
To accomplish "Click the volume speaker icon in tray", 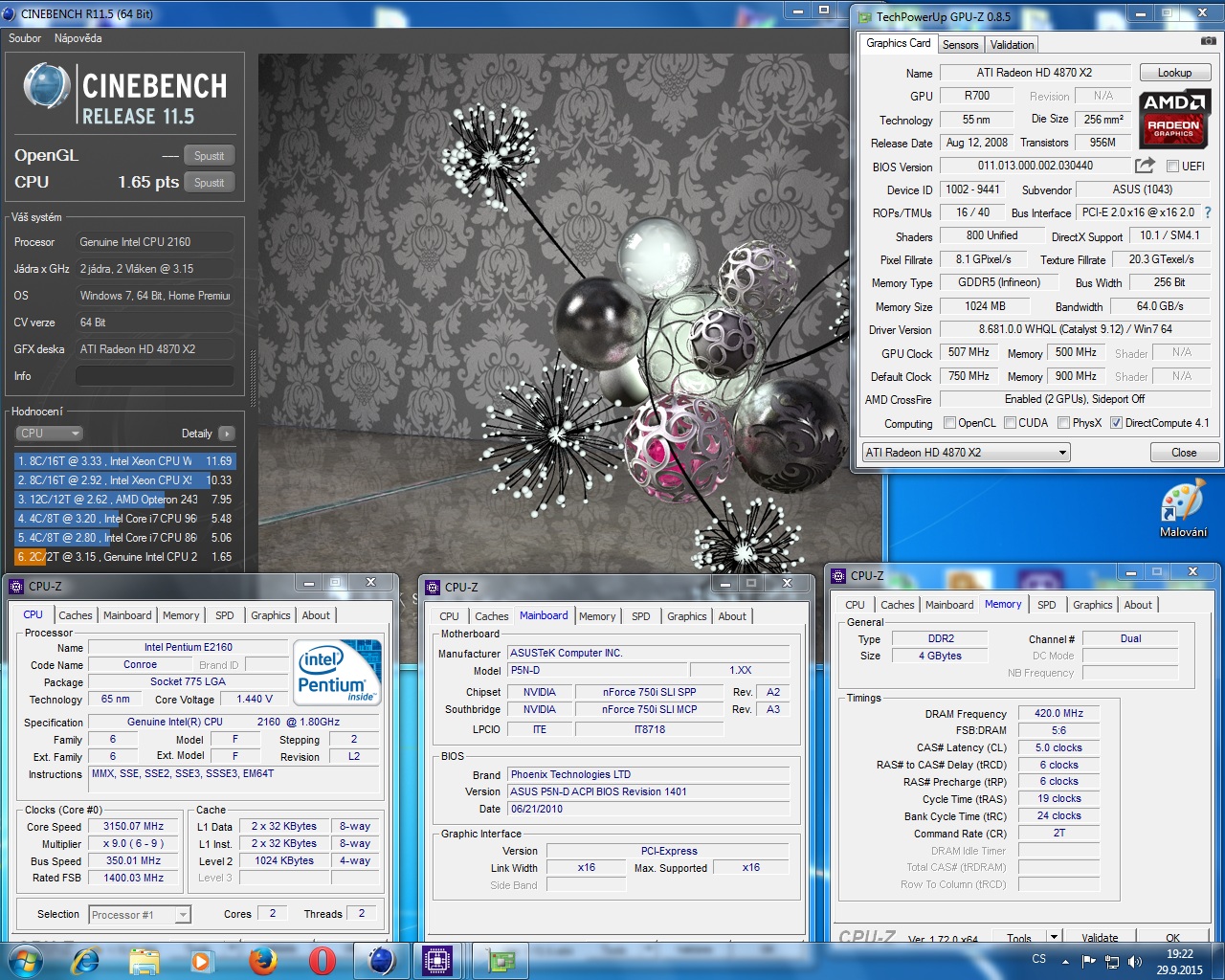I will [1135, 961].
